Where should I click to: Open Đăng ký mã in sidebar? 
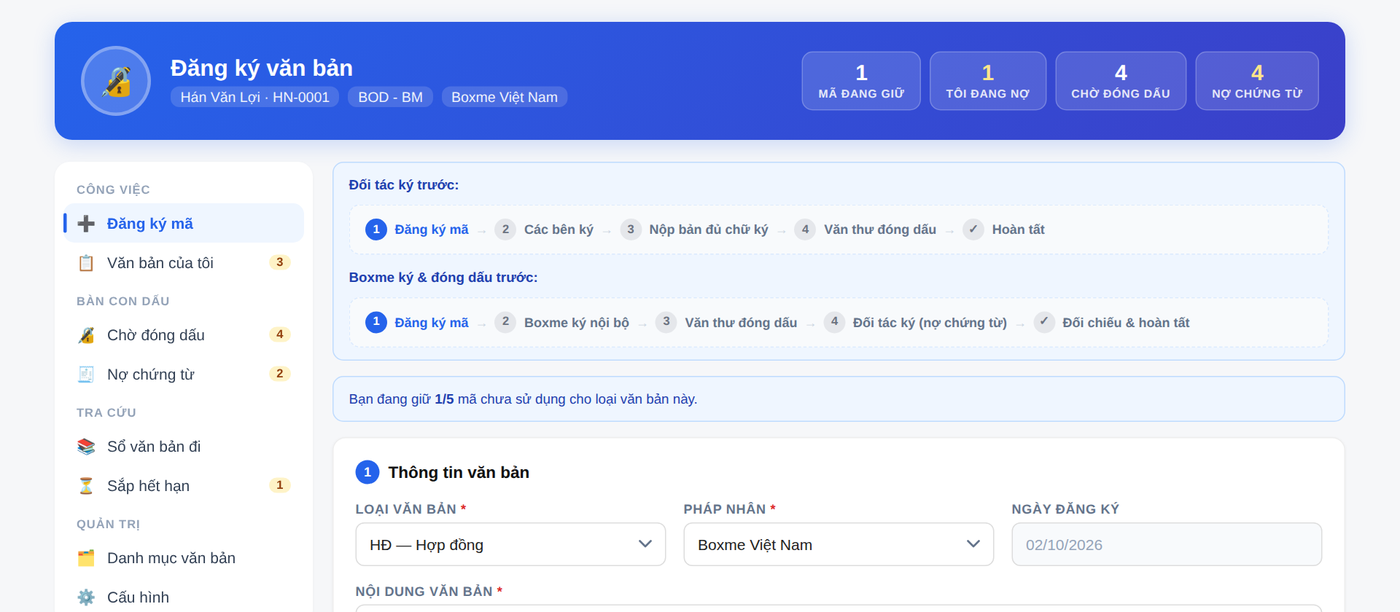184,223
